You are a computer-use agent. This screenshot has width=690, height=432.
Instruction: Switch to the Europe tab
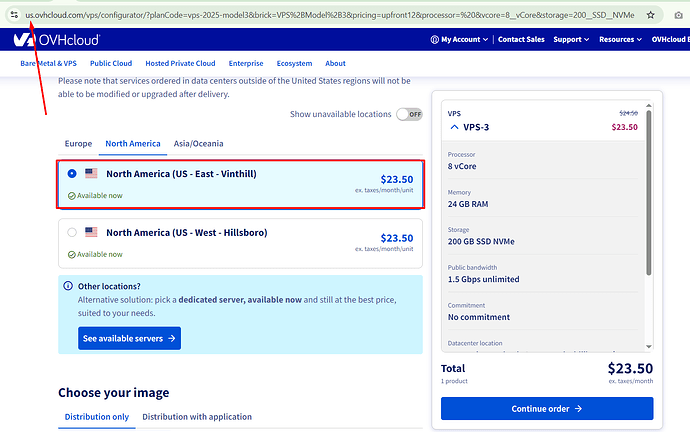click(78, 144)
